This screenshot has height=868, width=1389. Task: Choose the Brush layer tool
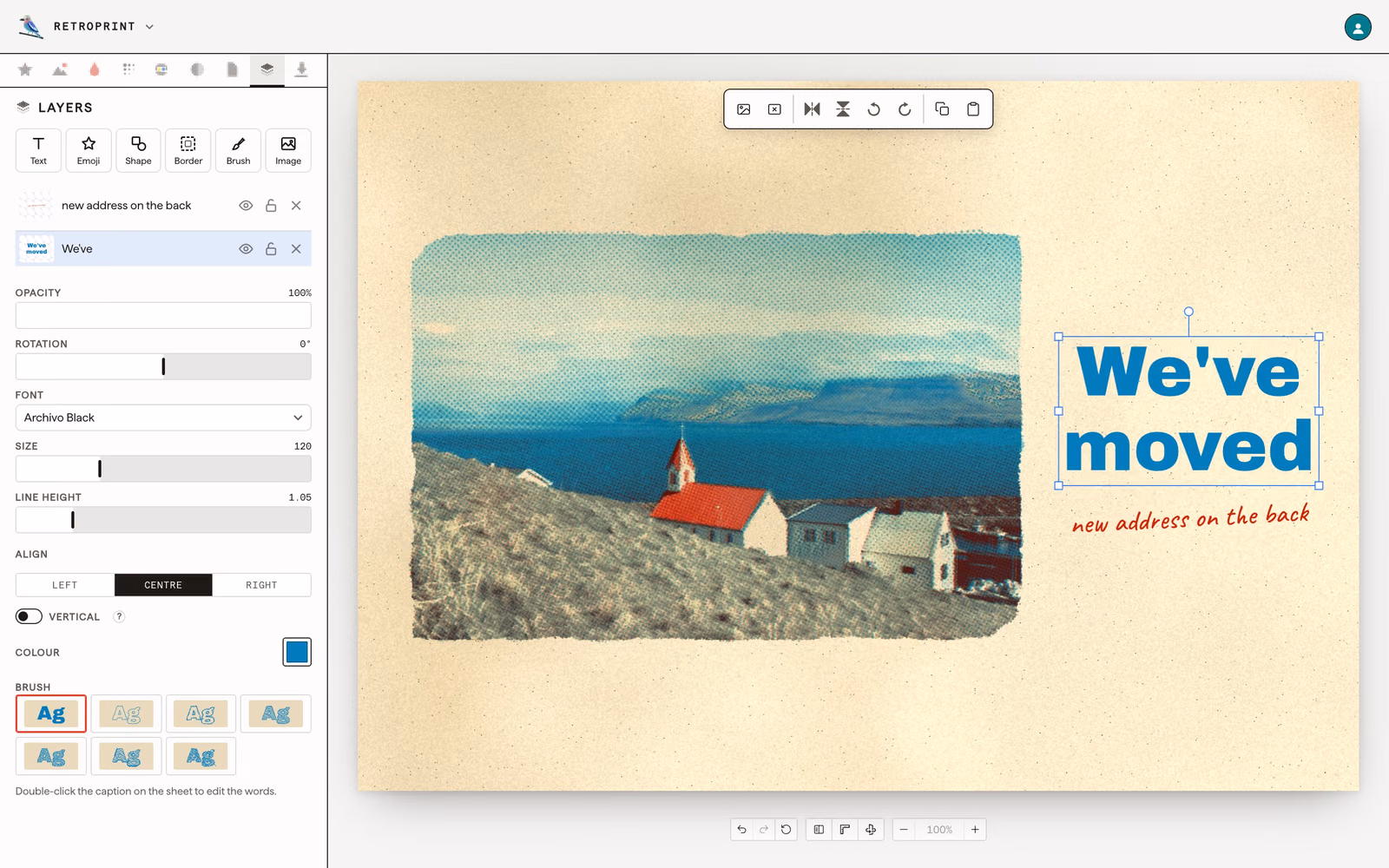point(238,150)
